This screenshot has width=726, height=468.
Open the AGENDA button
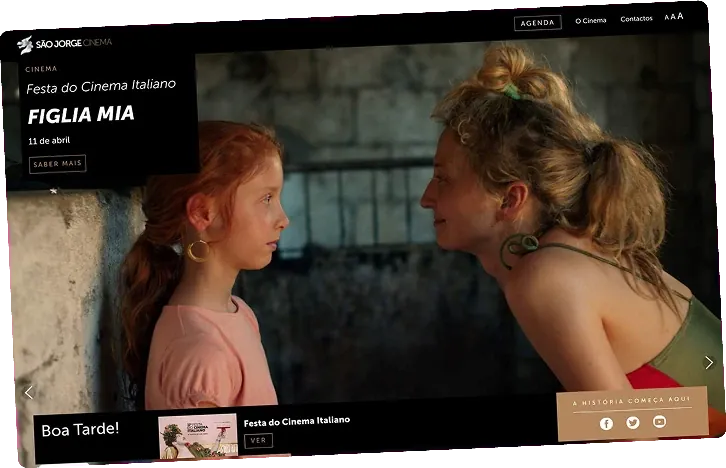point(538,23)
